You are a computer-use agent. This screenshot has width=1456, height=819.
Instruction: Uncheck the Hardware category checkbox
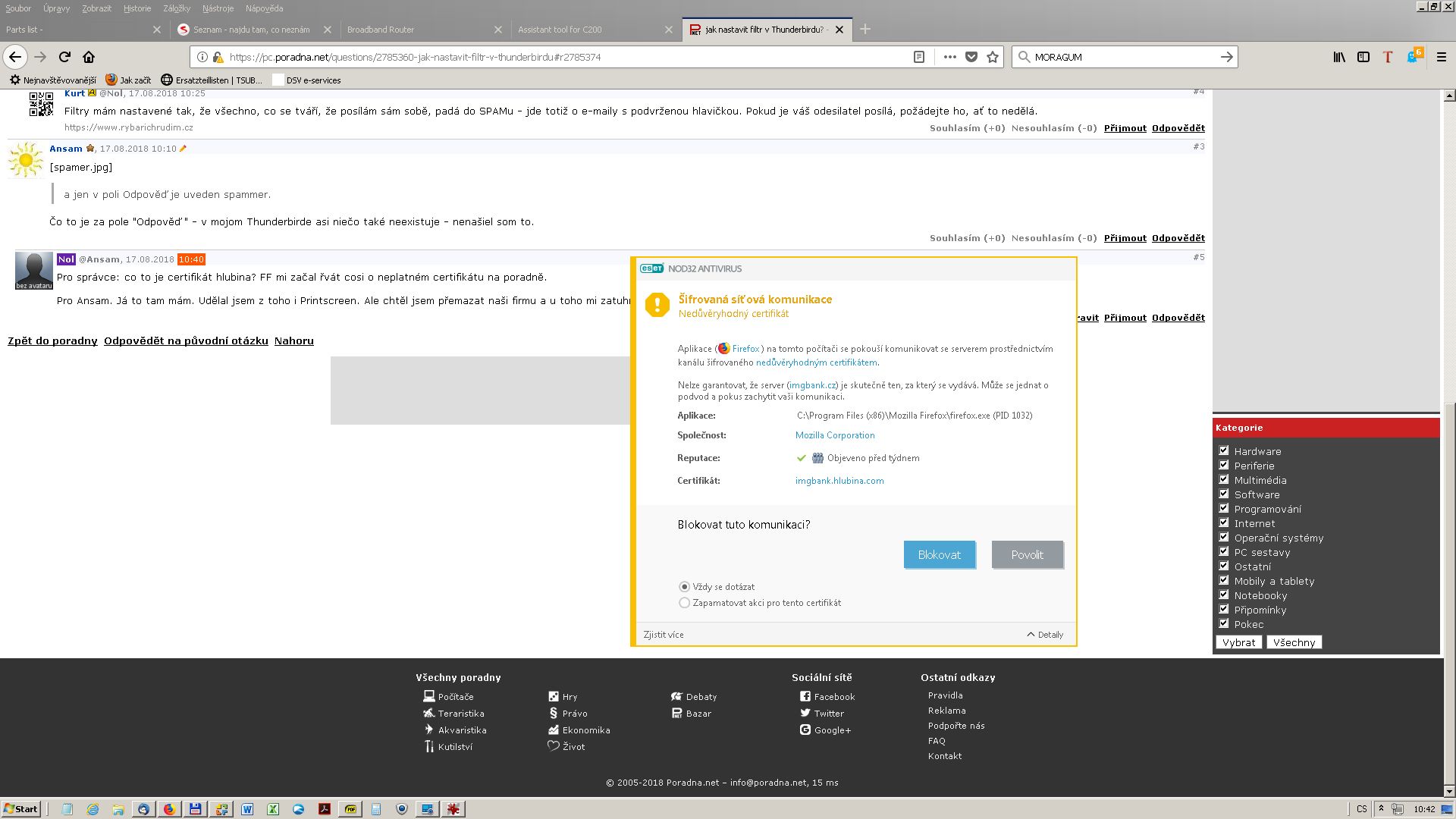point(1223,450)
